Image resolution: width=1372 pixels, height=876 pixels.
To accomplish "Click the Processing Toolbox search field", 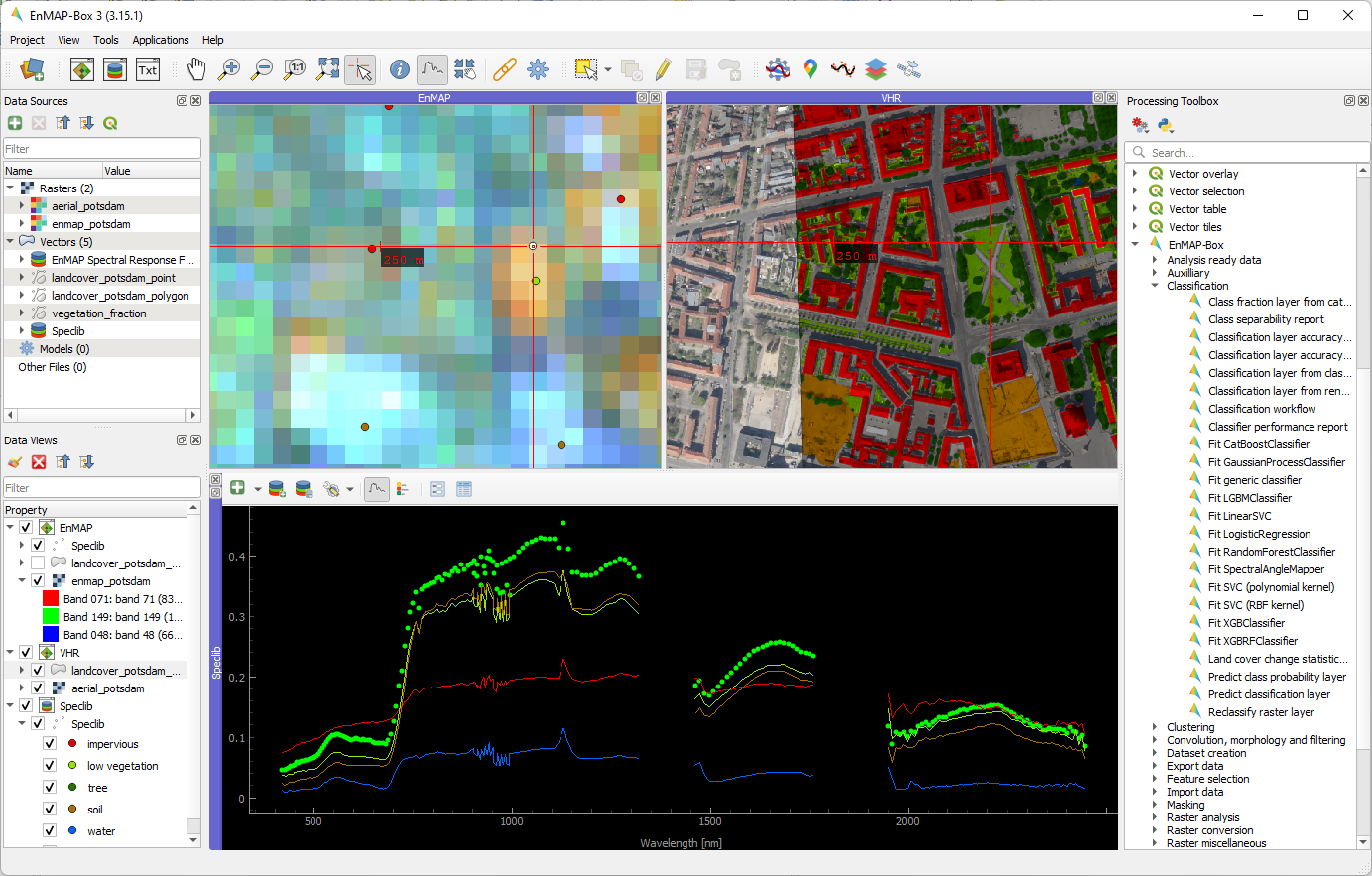I will [x=1247, y=152].
